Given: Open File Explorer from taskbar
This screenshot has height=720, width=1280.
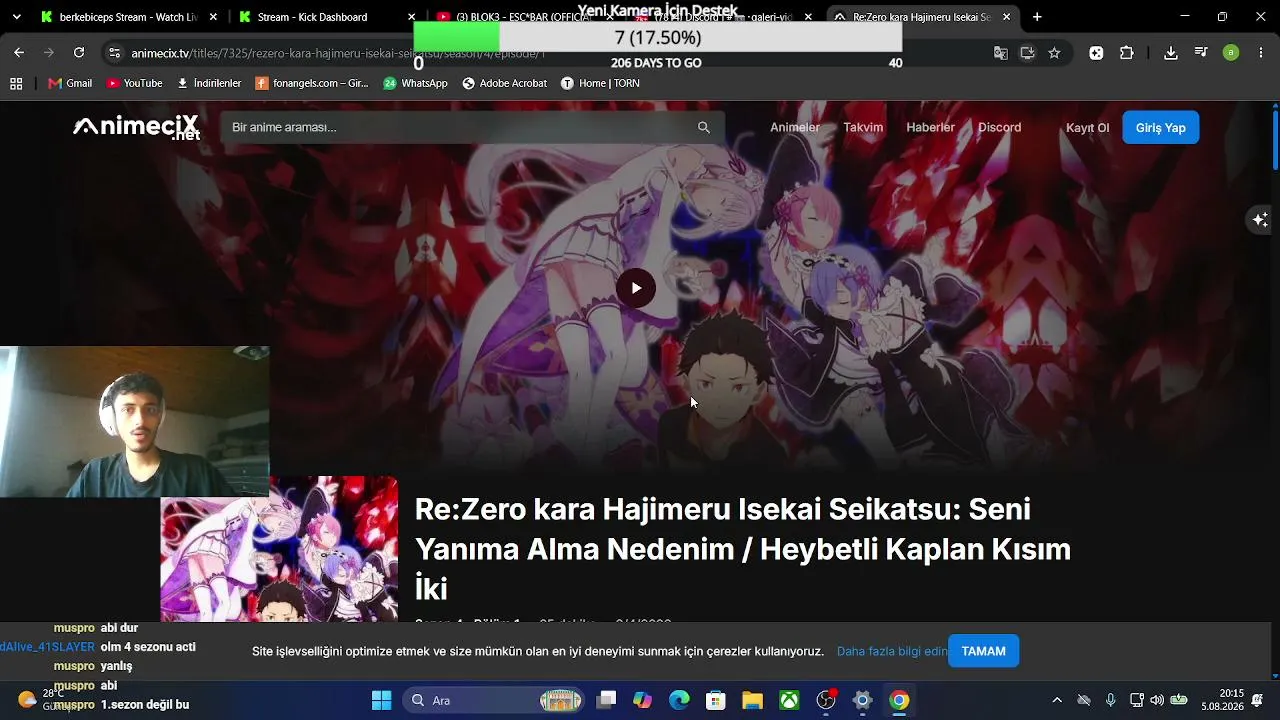Looking at the screenshot, I should pos(752,700).
